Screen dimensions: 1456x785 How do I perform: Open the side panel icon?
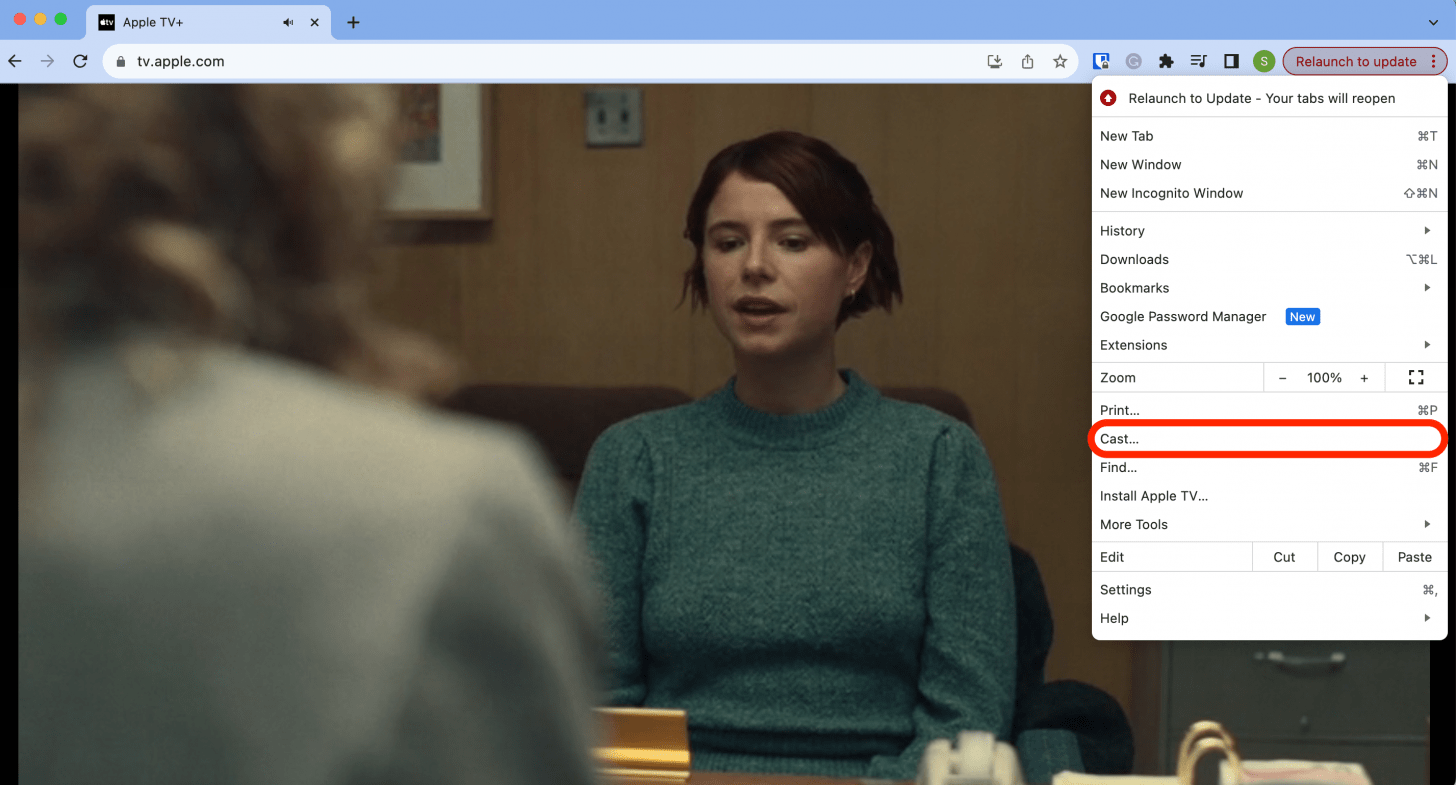1231,61
